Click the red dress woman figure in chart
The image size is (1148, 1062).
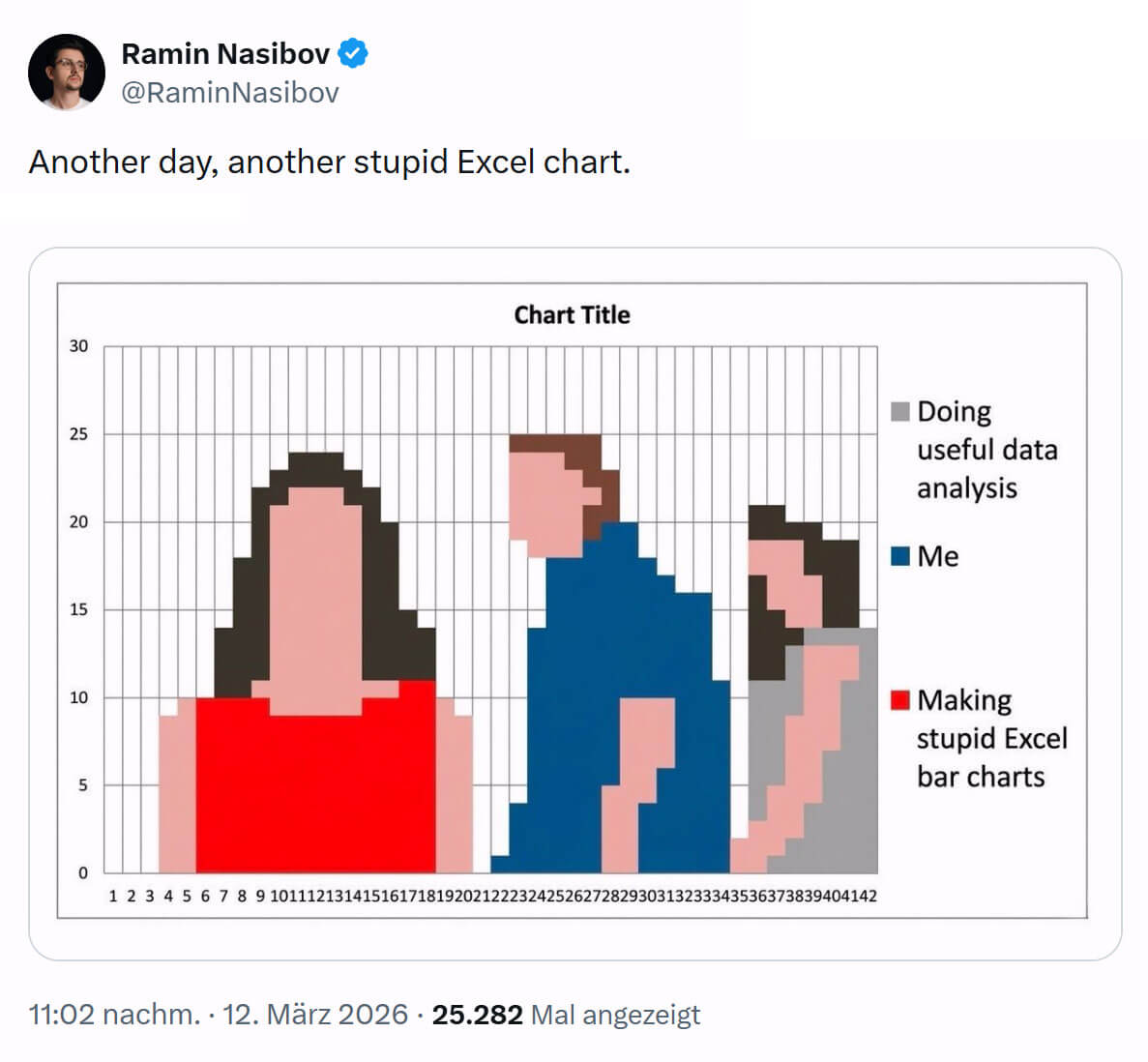316,783
